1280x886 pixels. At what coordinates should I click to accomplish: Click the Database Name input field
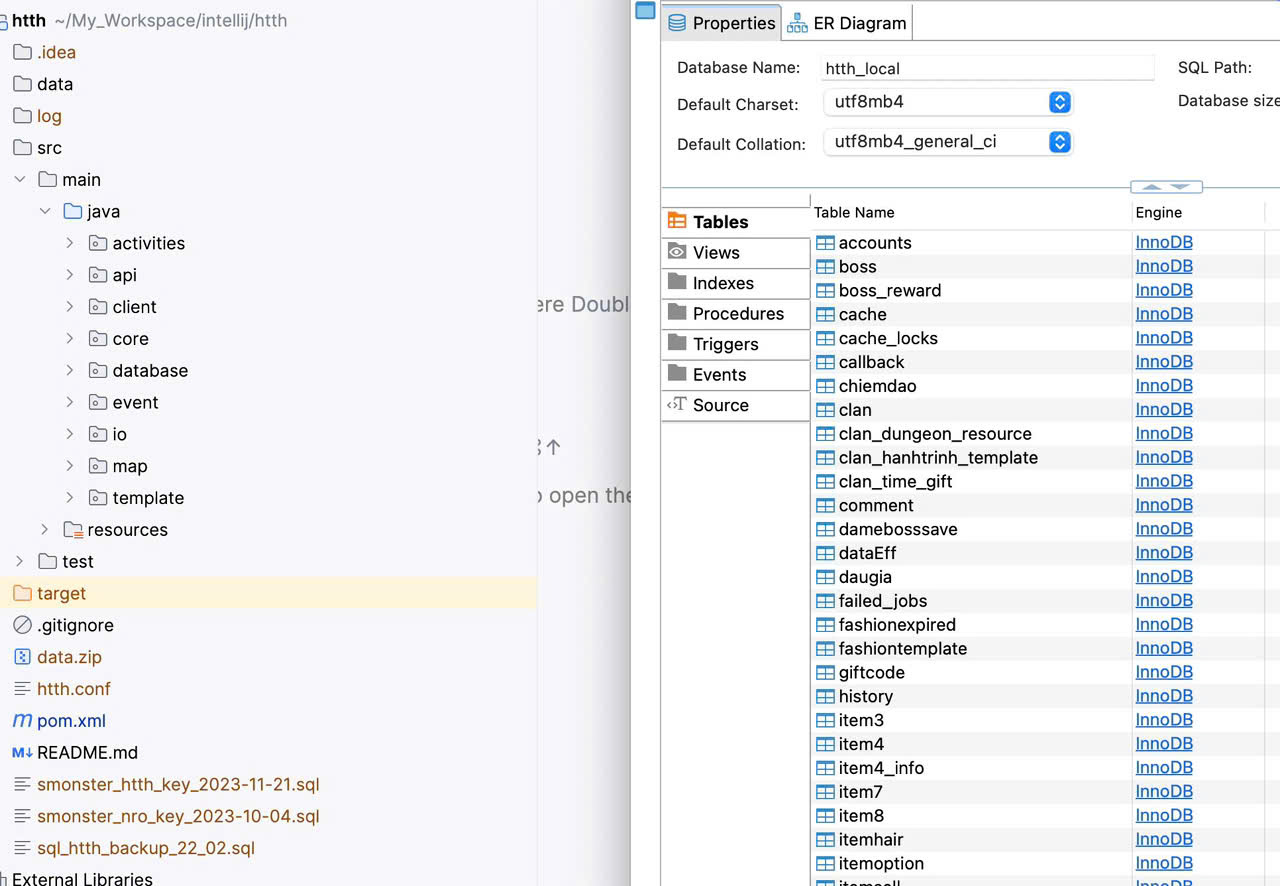pos(986,68)
